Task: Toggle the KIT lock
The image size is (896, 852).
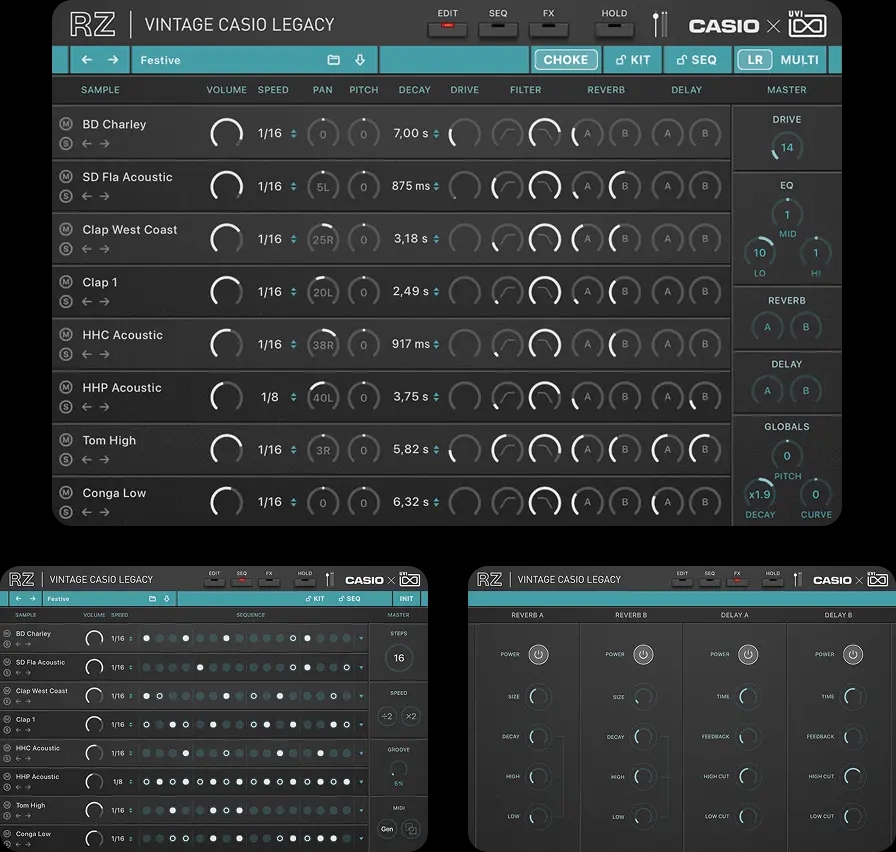Action: click(633, 60)
